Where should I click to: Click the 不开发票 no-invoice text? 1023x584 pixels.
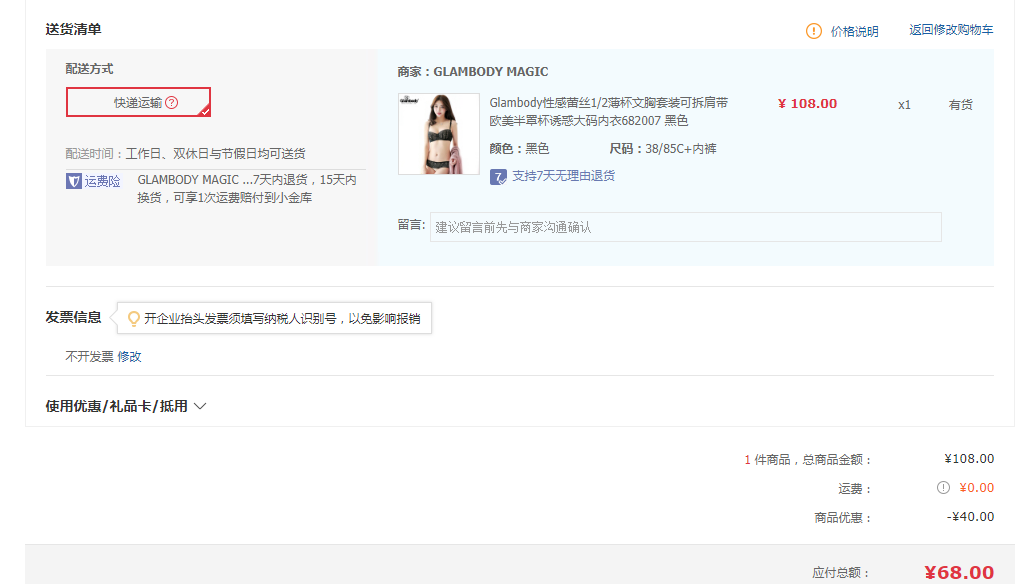click(89, 356)
